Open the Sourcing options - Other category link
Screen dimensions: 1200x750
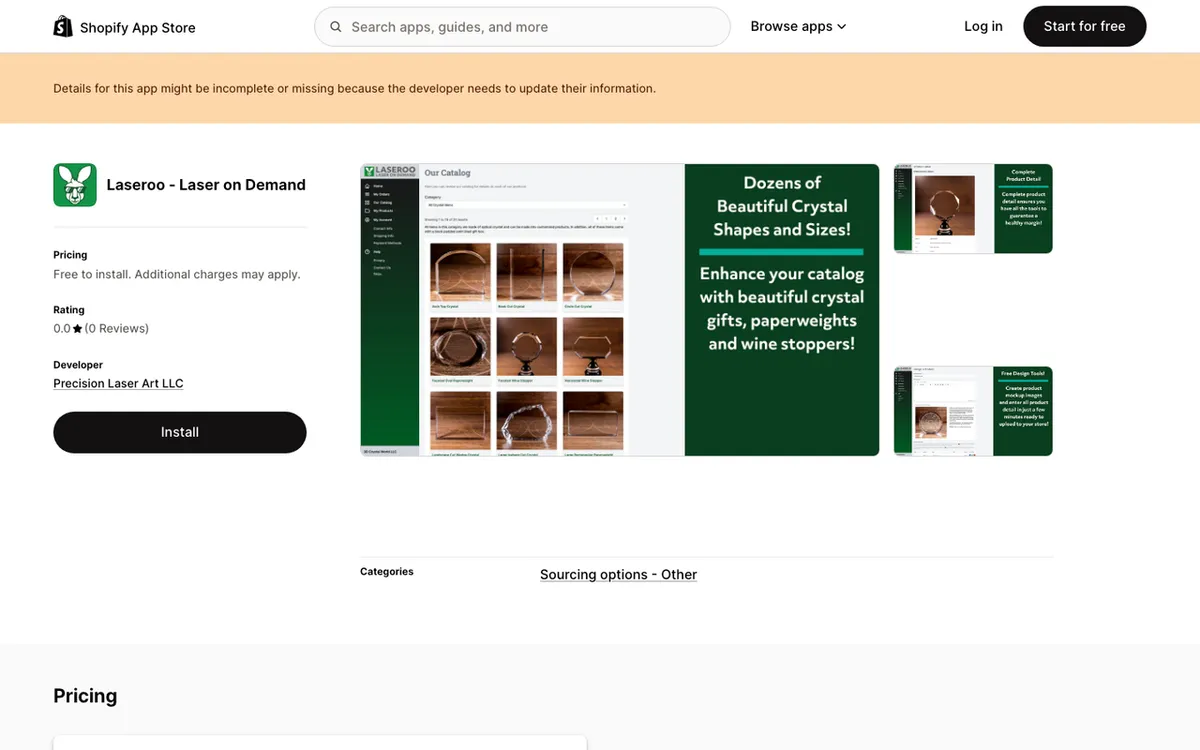click(618, 575)
